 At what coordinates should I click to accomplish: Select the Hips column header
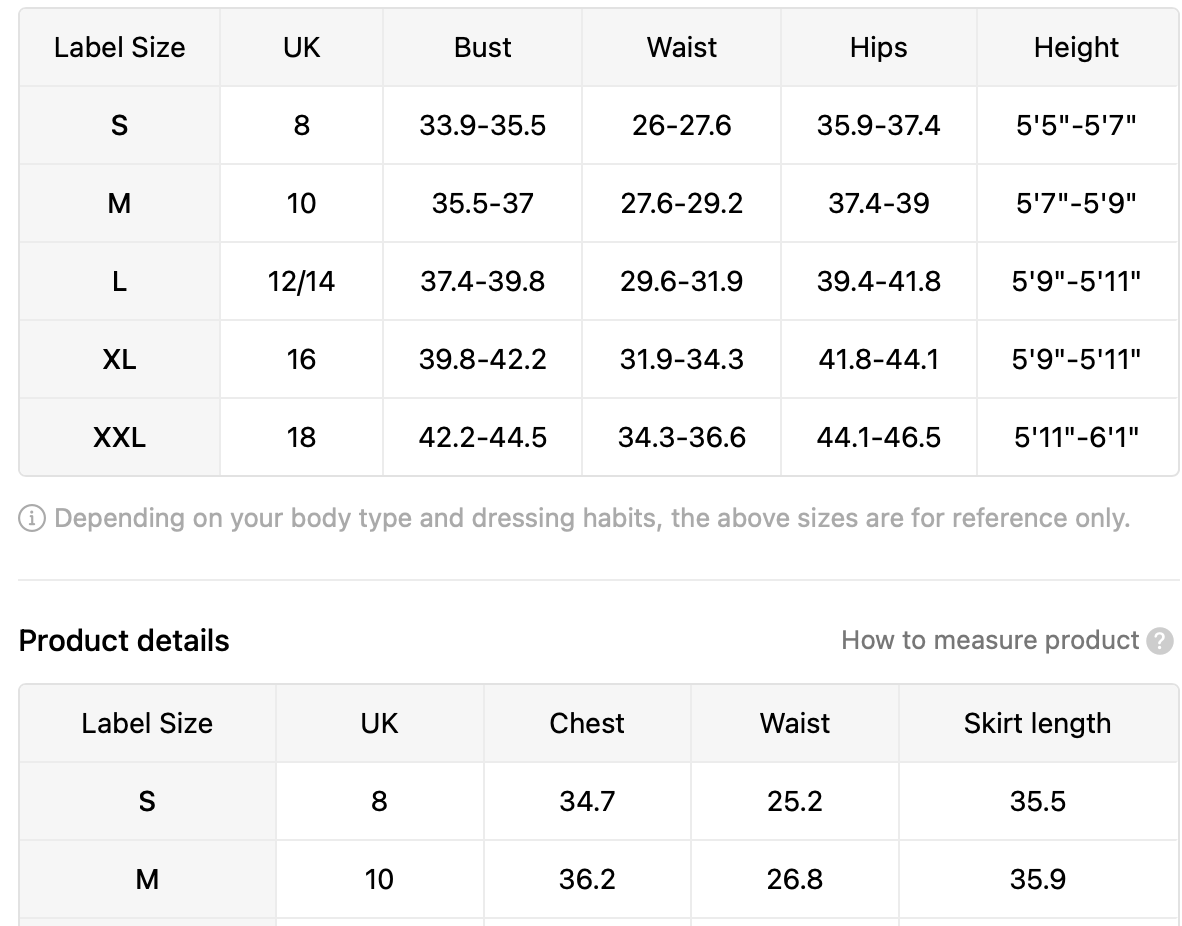(x=878, y=48)
